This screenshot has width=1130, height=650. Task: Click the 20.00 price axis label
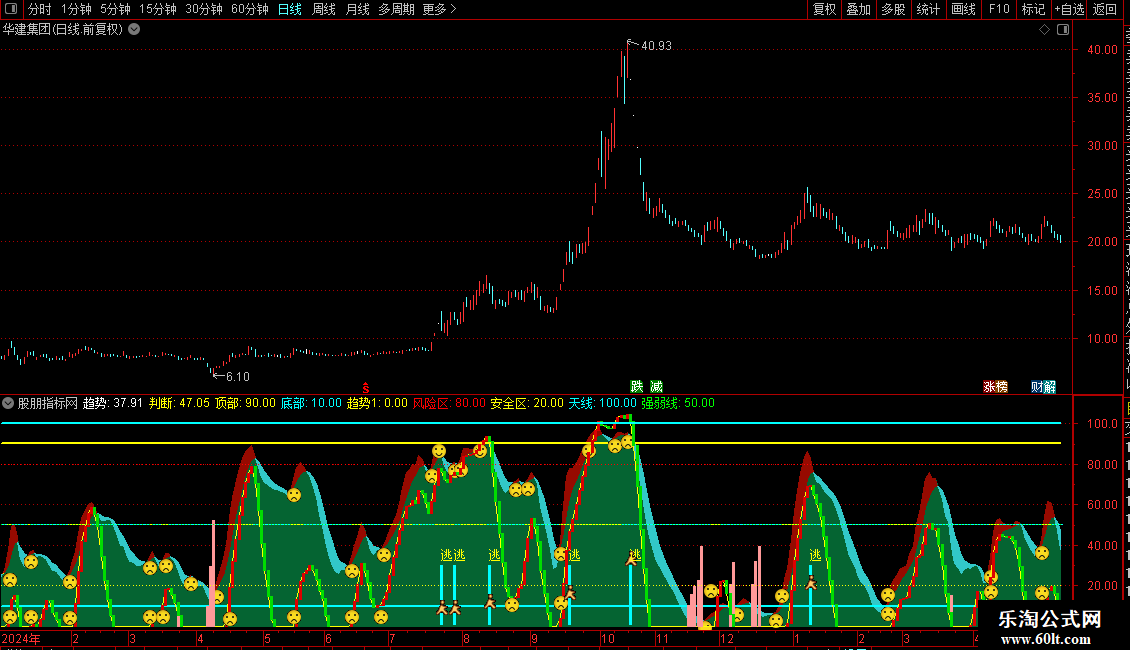pos(1103,241)
